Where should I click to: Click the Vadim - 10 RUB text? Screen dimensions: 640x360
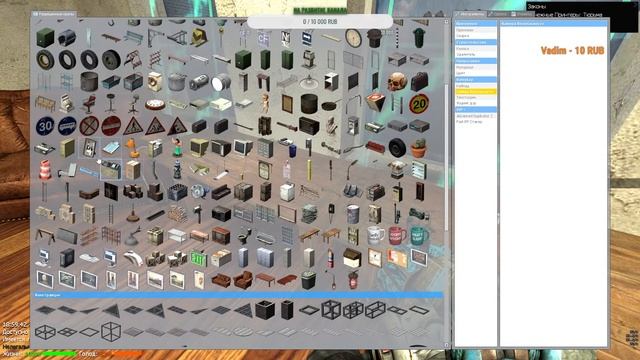[x=572, y=51]
